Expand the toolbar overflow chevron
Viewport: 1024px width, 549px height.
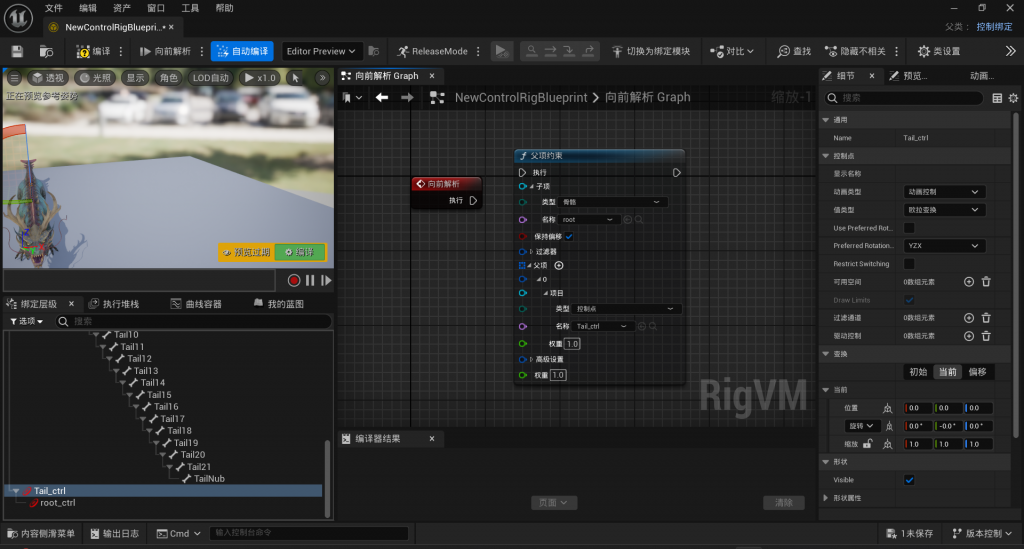pos(1010,51)
